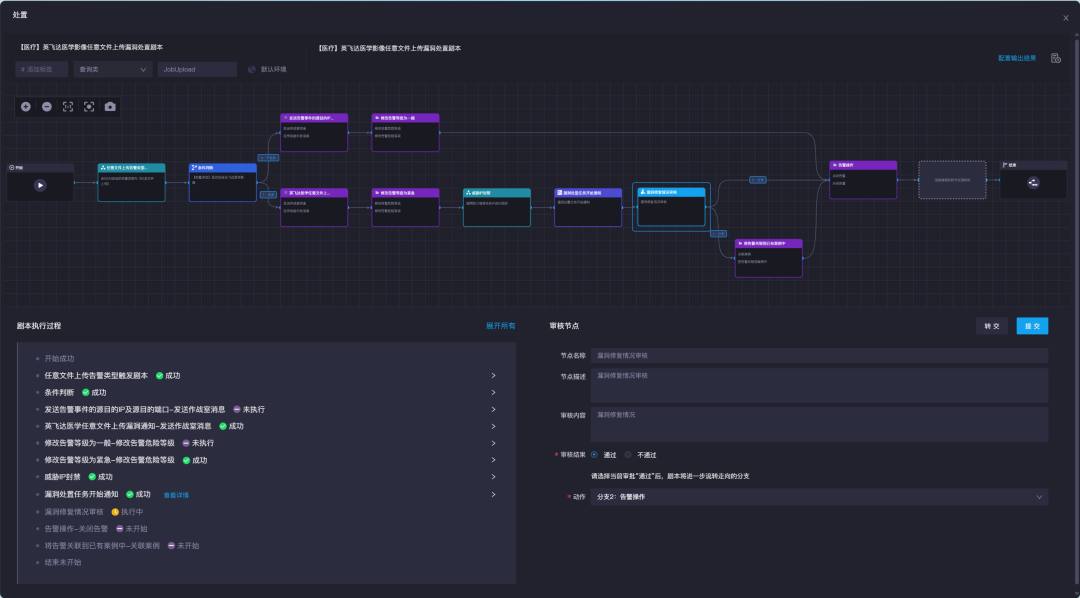Zoom in the workflow canvas
This screenshot has width=1080, height=598.
click(x=25, y=107)
